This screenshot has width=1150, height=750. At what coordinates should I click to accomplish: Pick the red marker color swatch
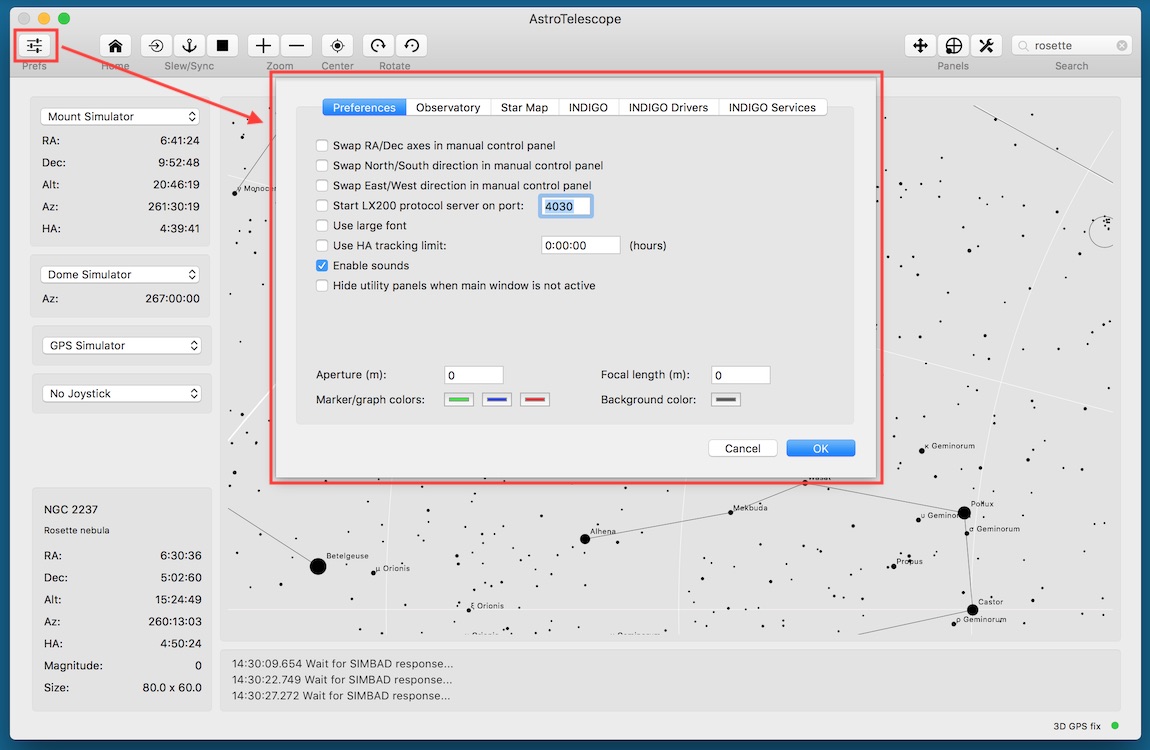(535, 400)
